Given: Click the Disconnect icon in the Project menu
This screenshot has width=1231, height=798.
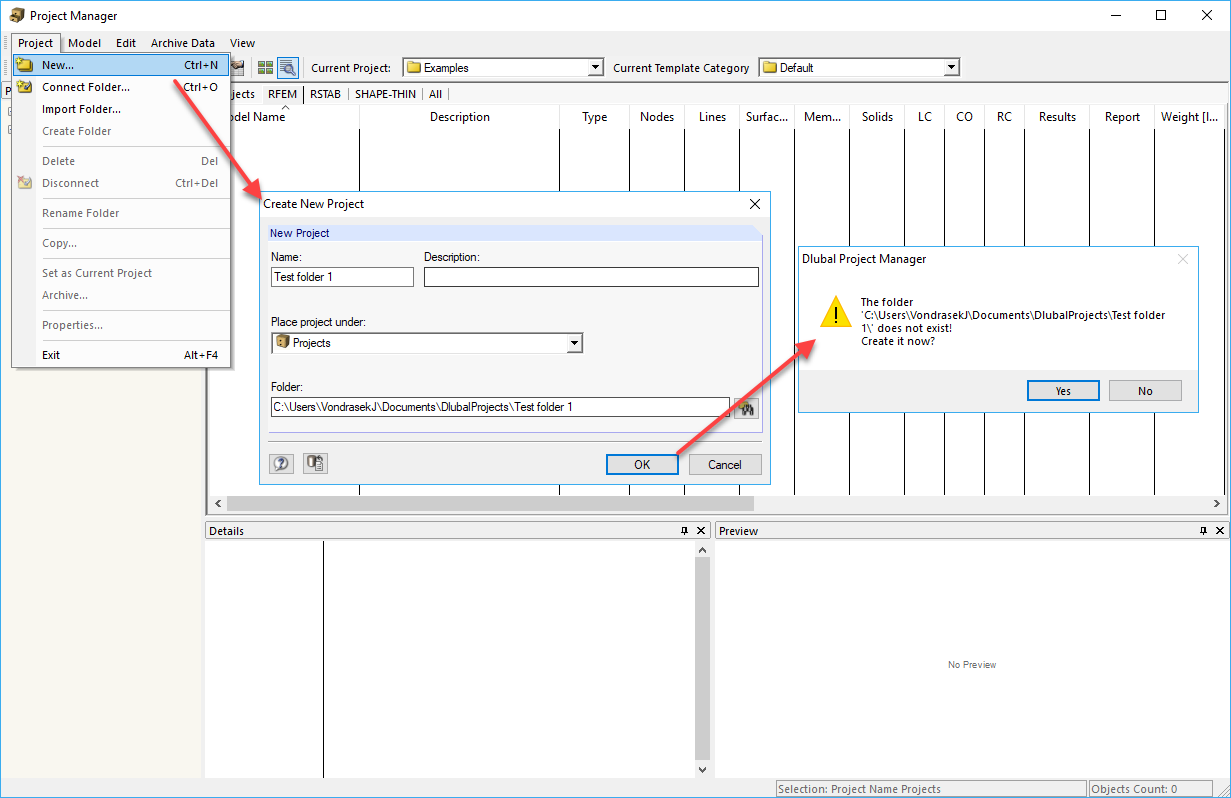Looking at the screenshot, I should coord(25,183).
